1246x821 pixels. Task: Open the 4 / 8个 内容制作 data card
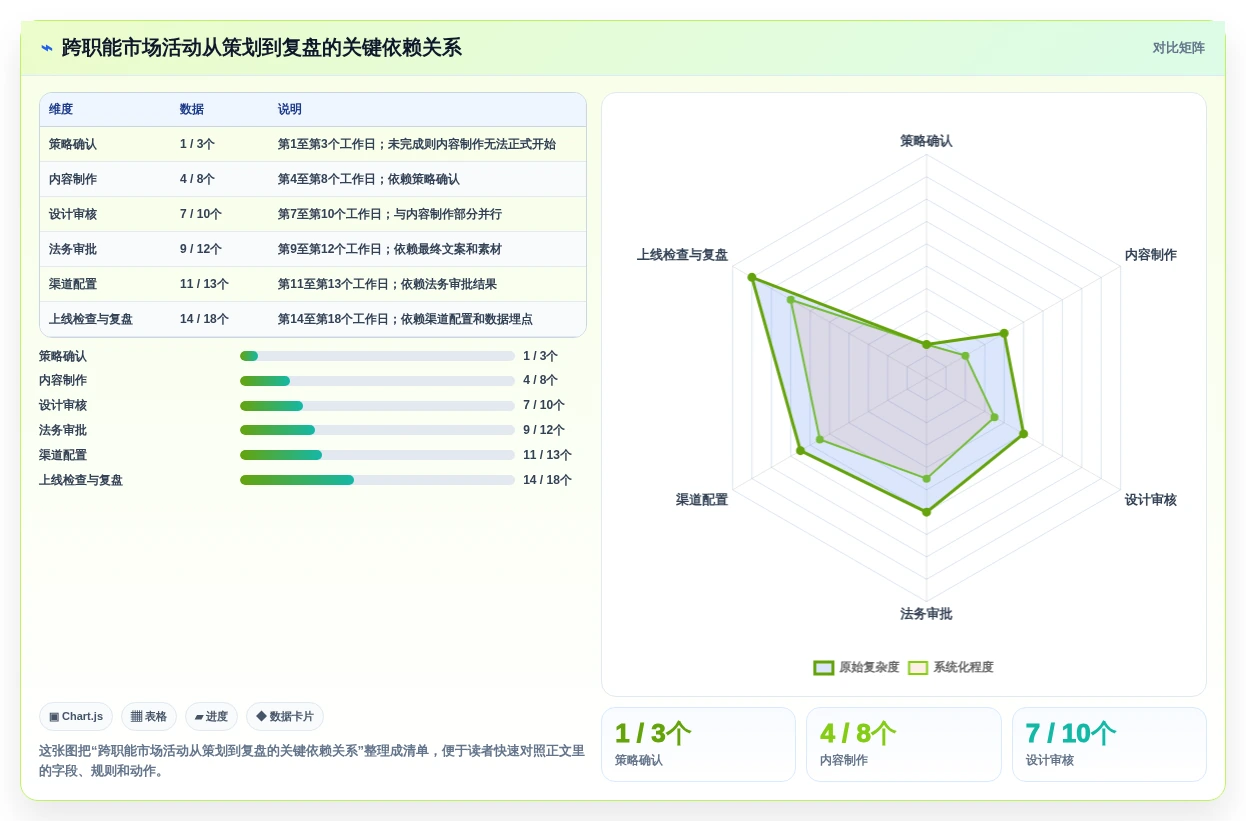pyautogui.click(x=904, y=744)
